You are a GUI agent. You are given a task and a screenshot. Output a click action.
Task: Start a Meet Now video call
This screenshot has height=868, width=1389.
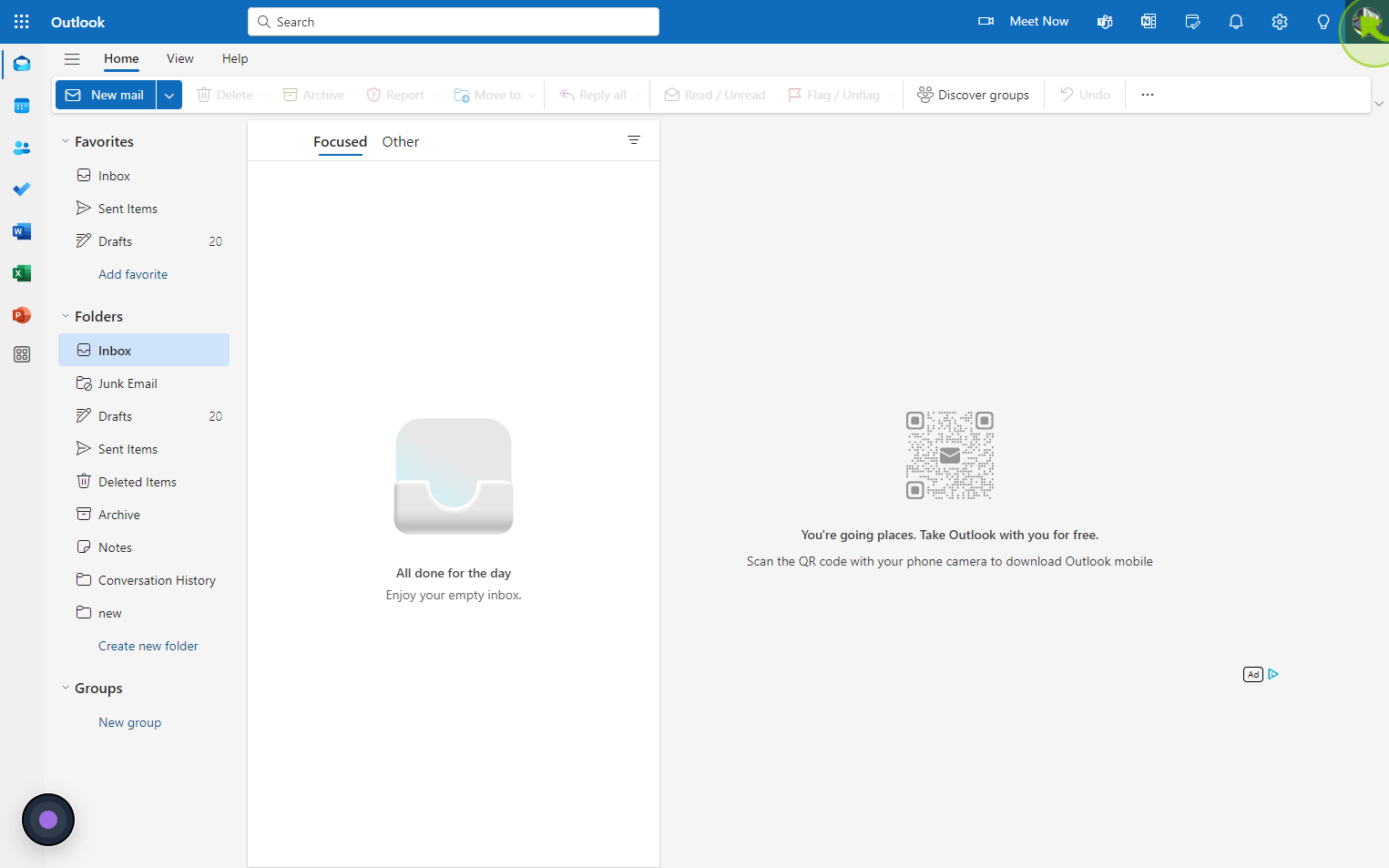tap(1024, 21)
